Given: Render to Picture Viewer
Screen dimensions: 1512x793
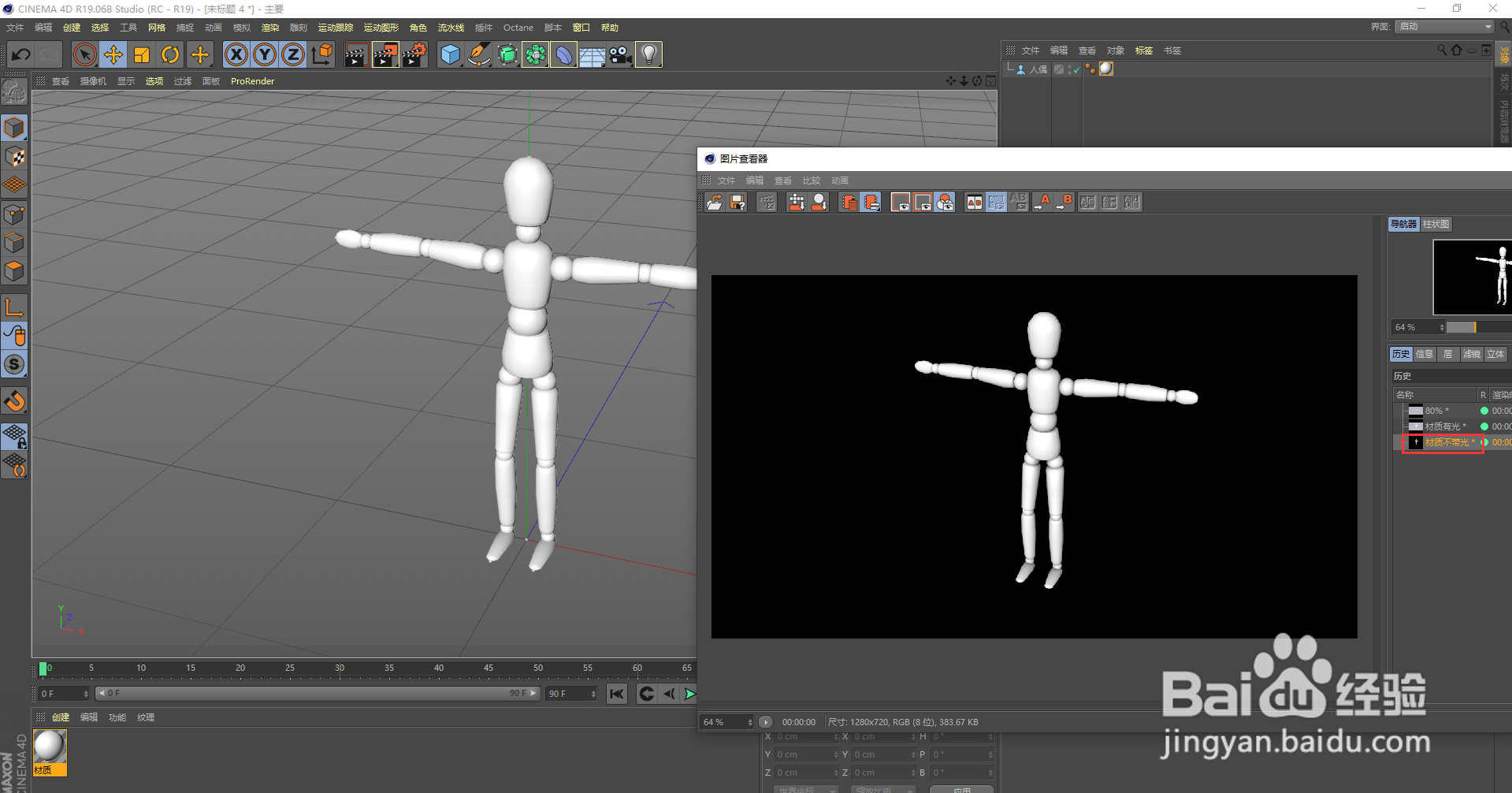Looking at the screenshot, I should coord(385,54).
